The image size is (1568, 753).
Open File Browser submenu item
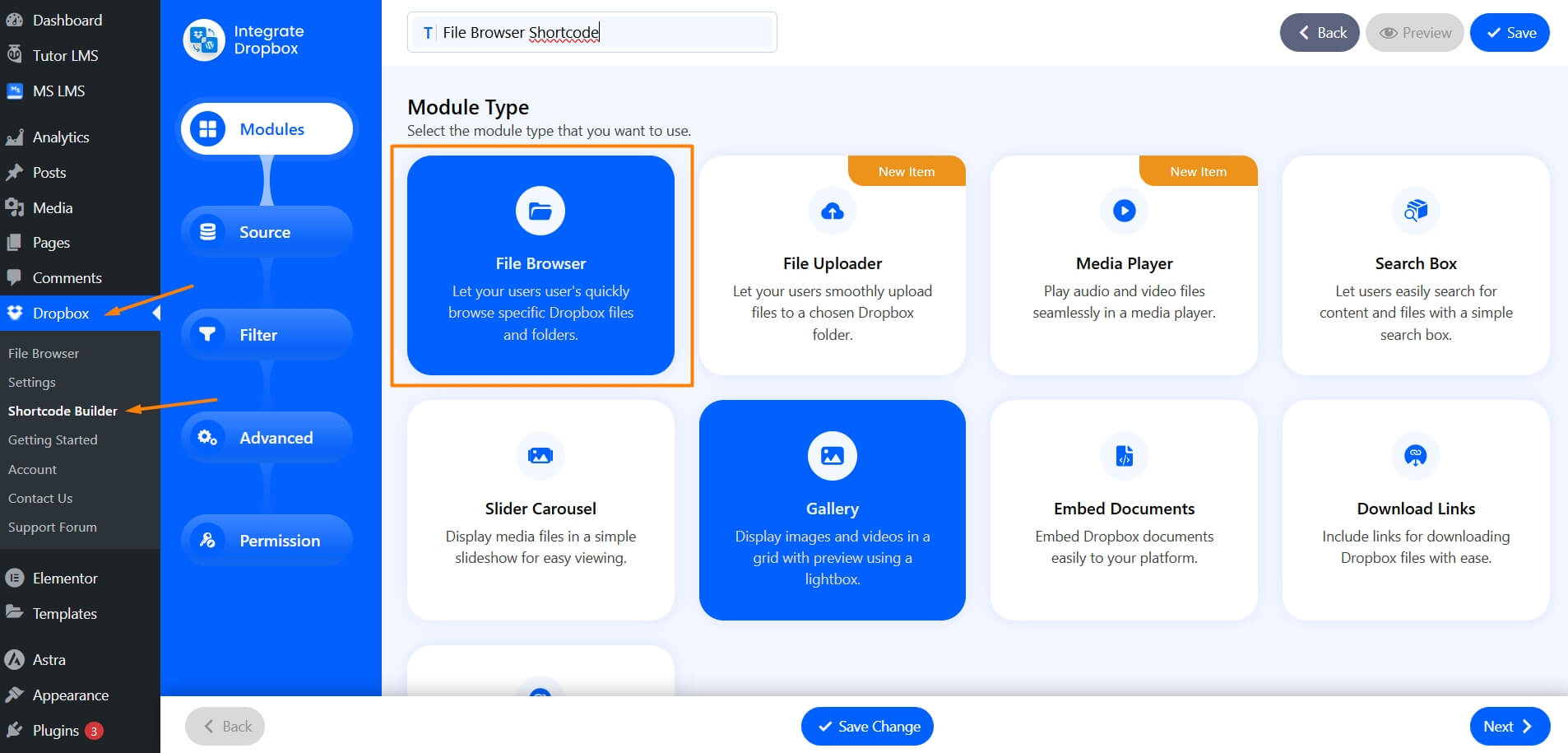point(44,353)
